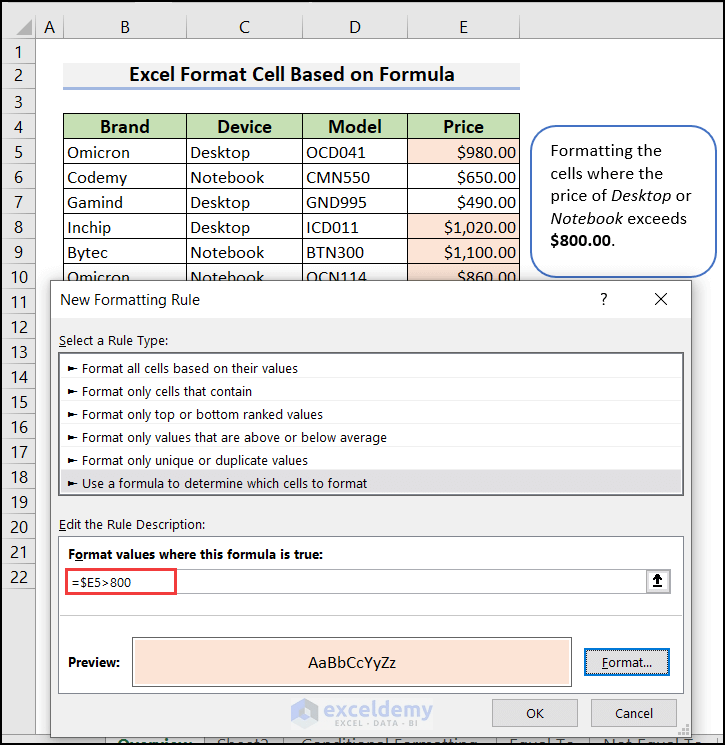The image size is (725, 745).
Task: Click cell containing Codemy
Action: coord(125,177)
